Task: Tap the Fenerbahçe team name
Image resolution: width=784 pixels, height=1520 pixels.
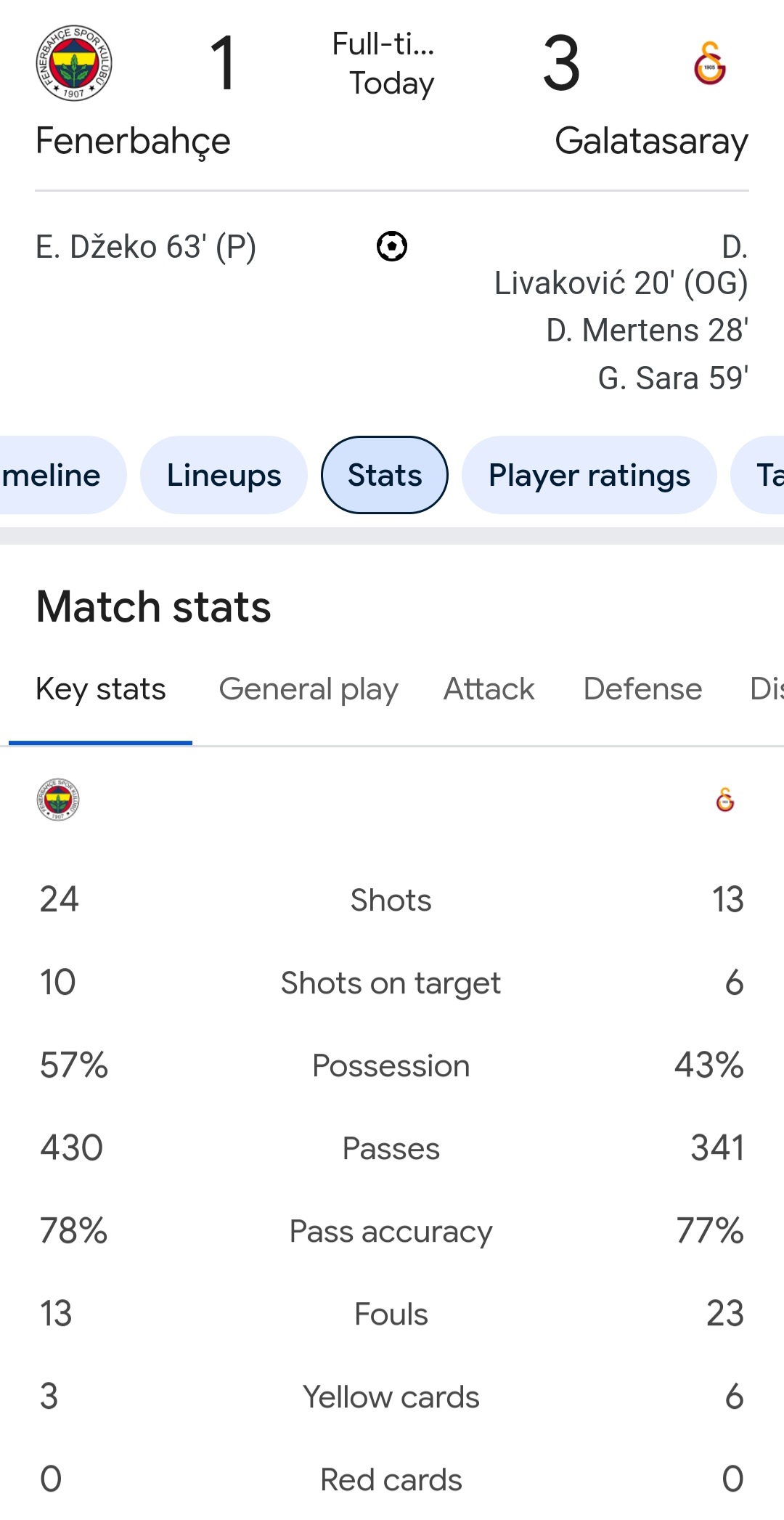Action: coord(133,141)
